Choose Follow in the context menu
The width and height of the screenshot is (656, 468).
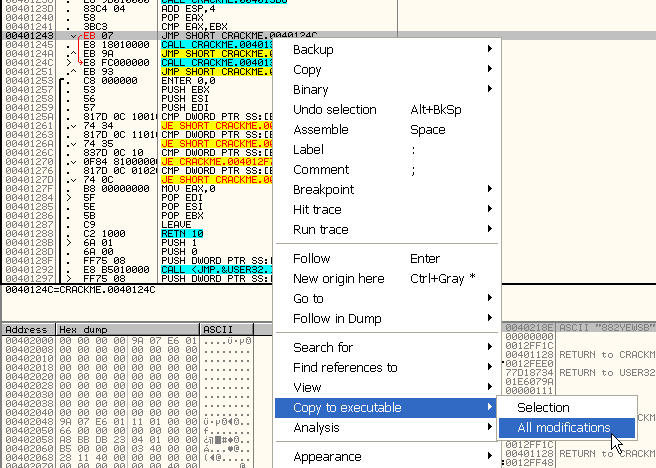(311, 259)
